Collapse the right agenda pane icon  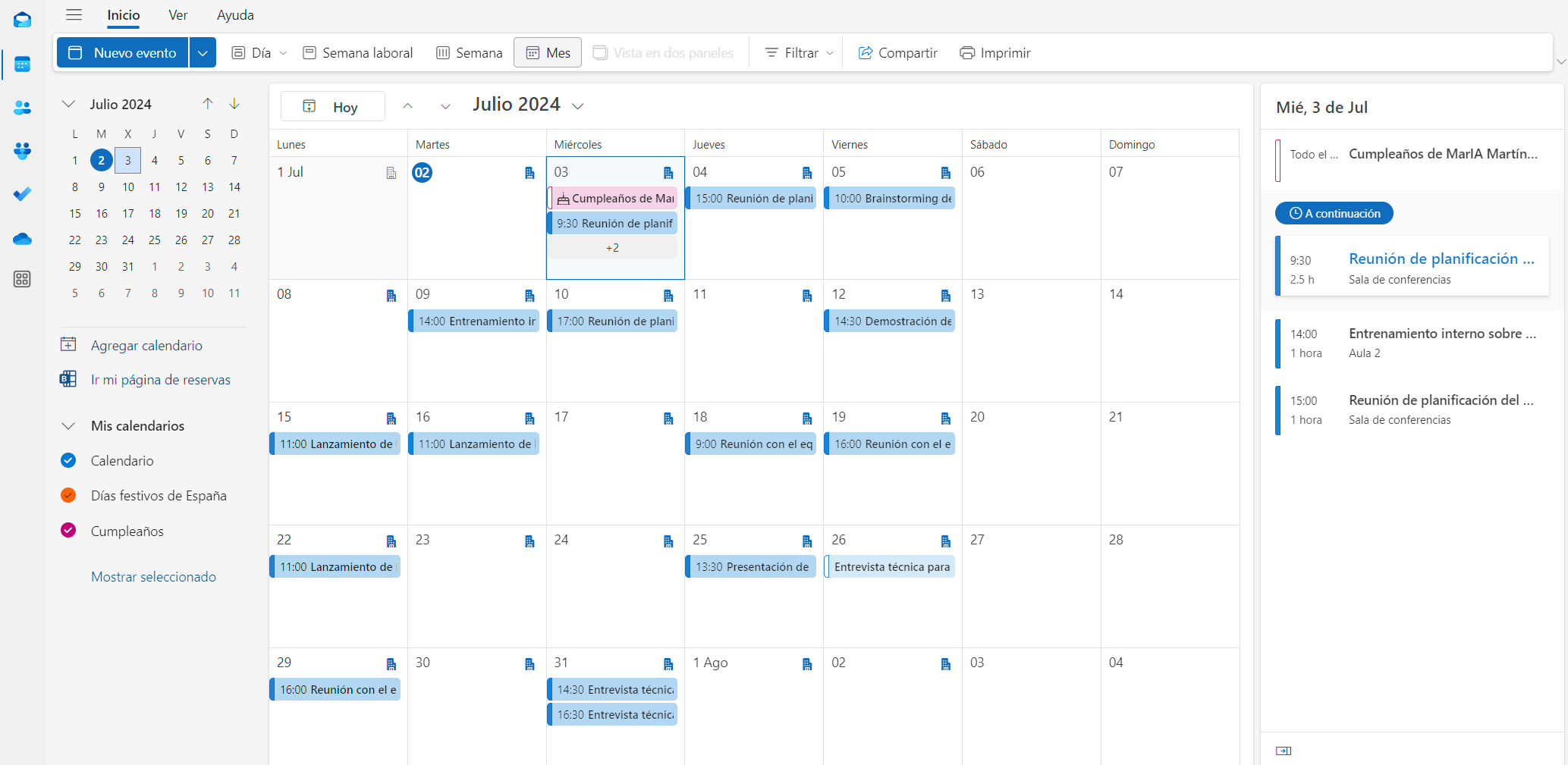[x=1284, y=751]
